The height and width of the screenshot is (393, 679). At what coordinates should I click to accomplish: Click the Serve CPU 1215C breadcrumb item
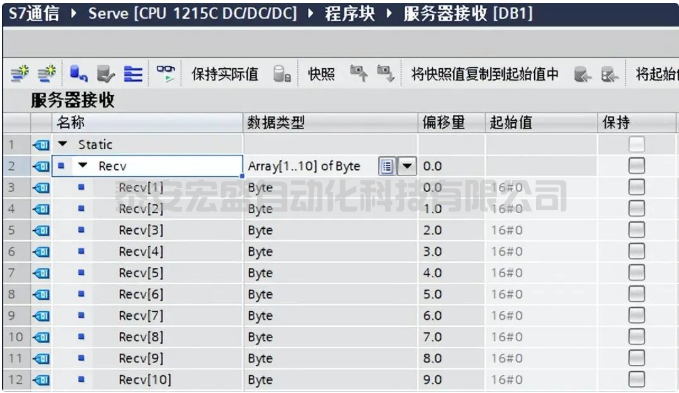coord(193,13)
